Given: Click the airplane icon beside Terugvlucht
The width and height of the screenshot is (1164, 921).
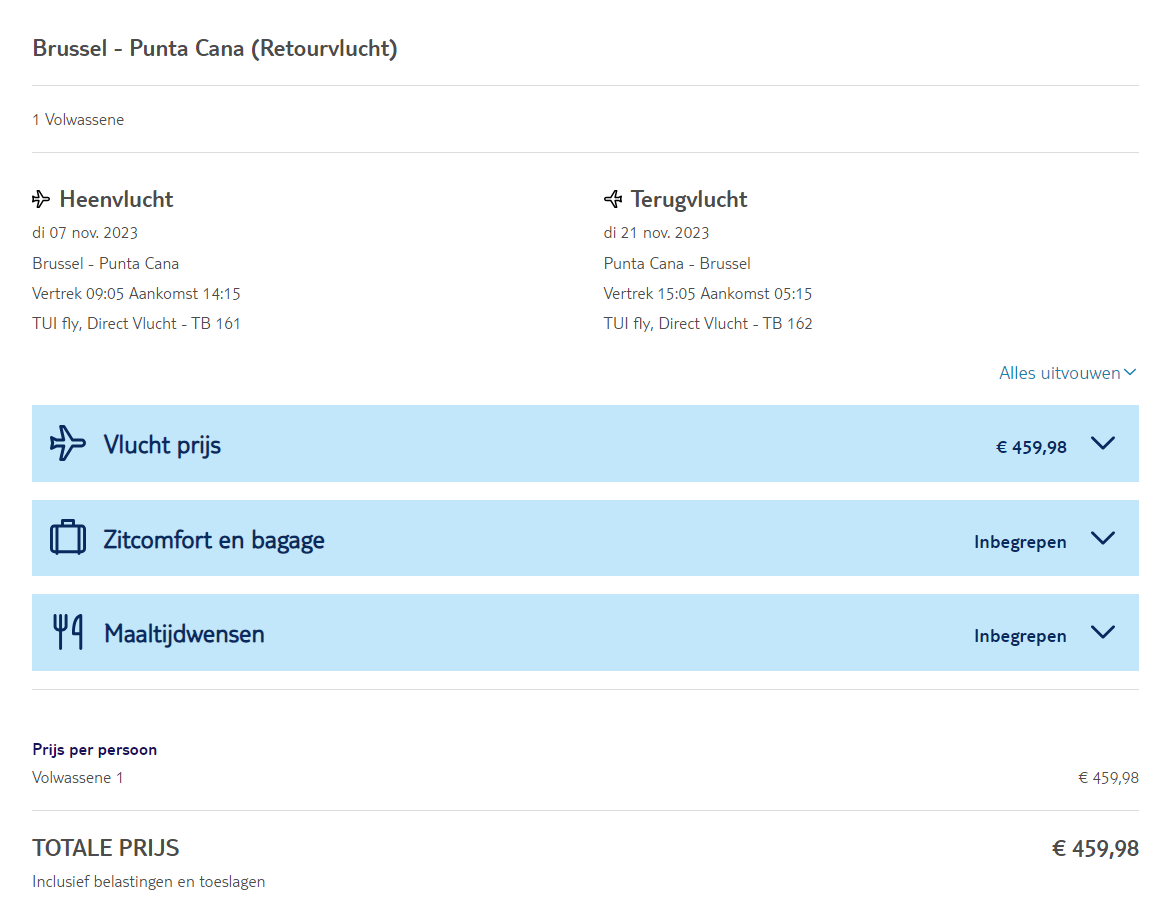Looking at the screenshot, I should pyautogui.click(x=613, y=200).
